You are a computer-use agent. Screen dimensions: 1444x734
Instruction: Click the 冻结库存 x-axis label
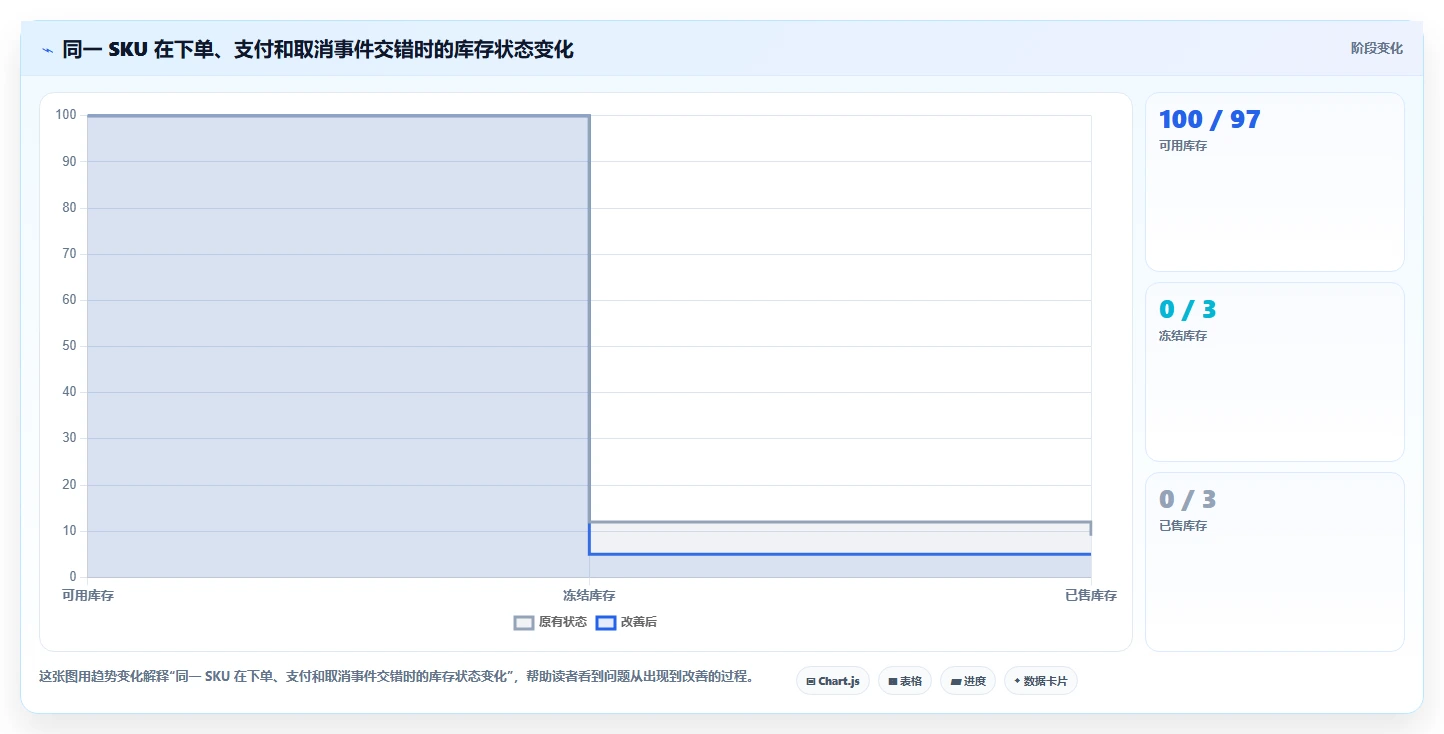(x=589, y=596)
